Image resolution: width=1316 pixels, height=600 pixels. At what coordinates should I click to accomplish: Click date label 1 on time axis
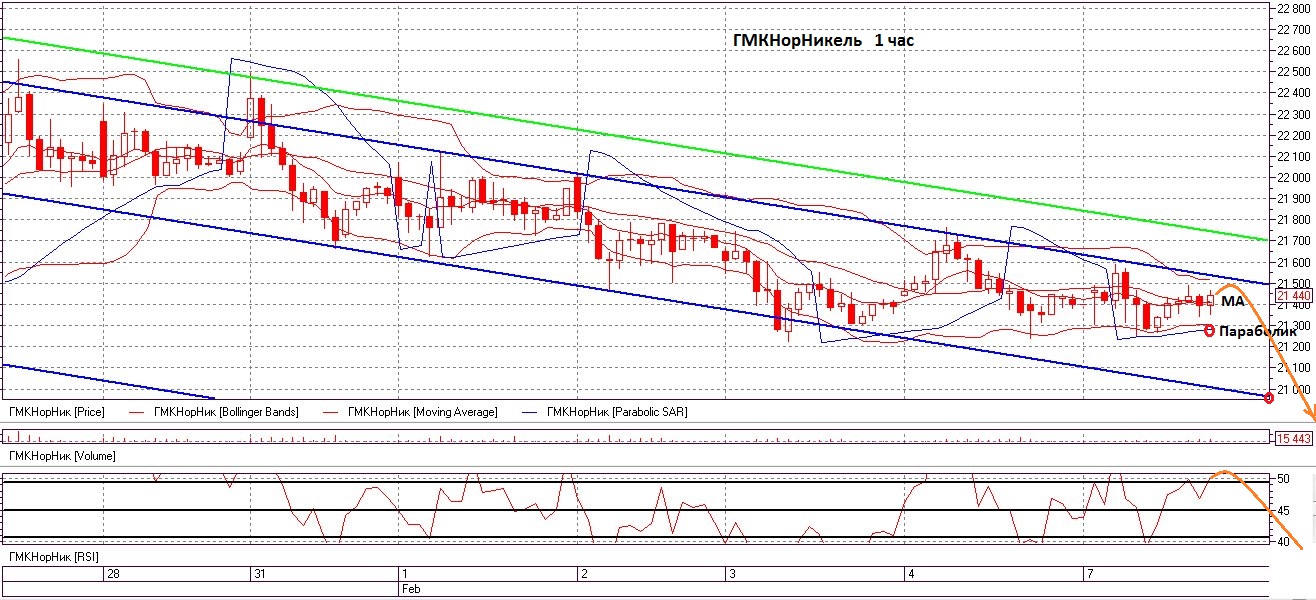403,574
